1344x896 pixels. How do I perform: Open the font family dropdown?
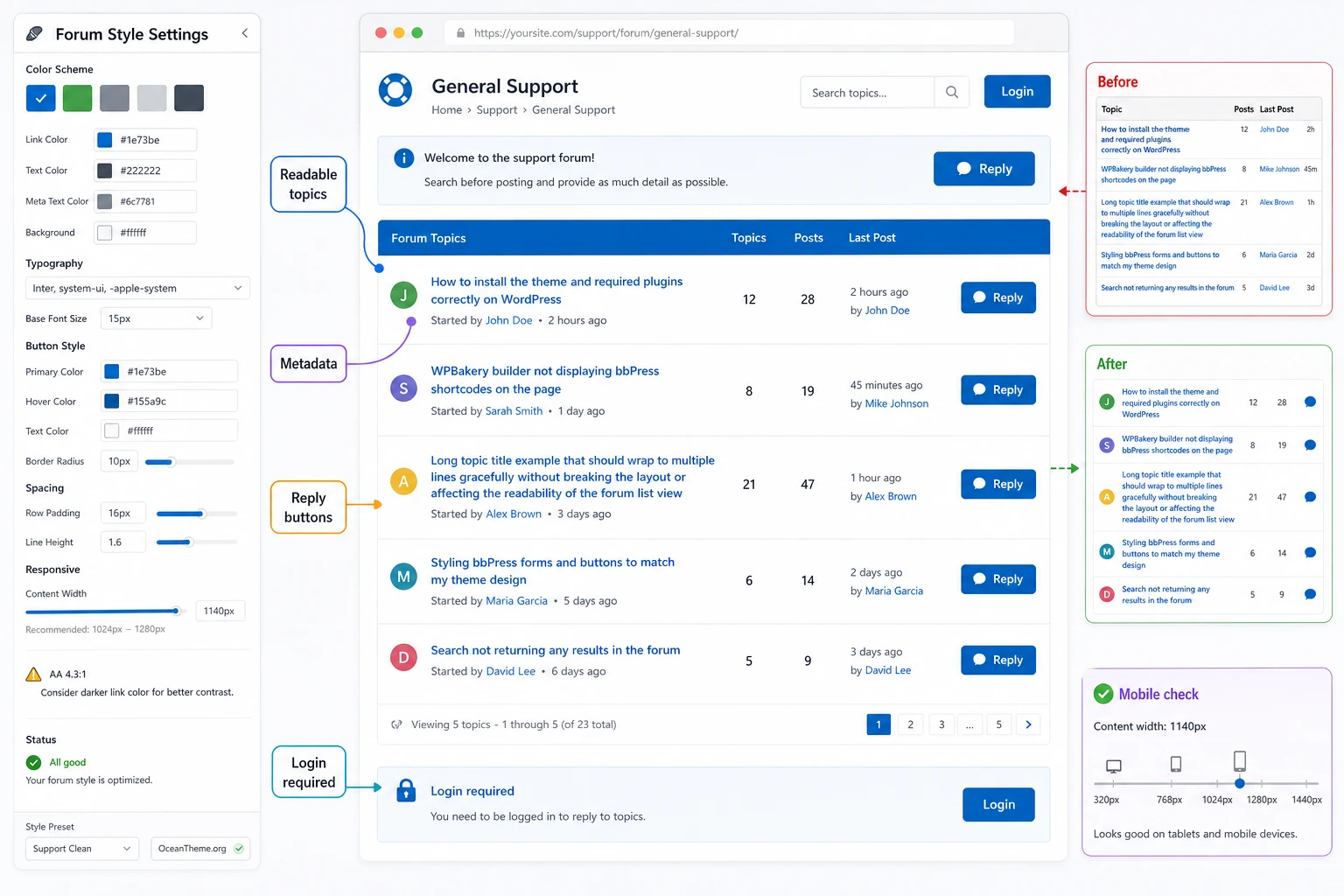point(137,288)
